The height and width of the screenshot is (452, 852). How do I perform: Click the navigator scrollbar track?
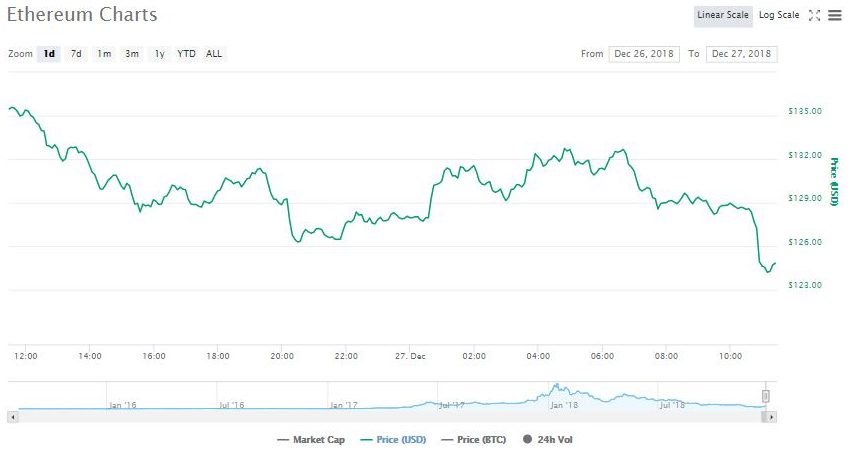click(x=391, y=417)
